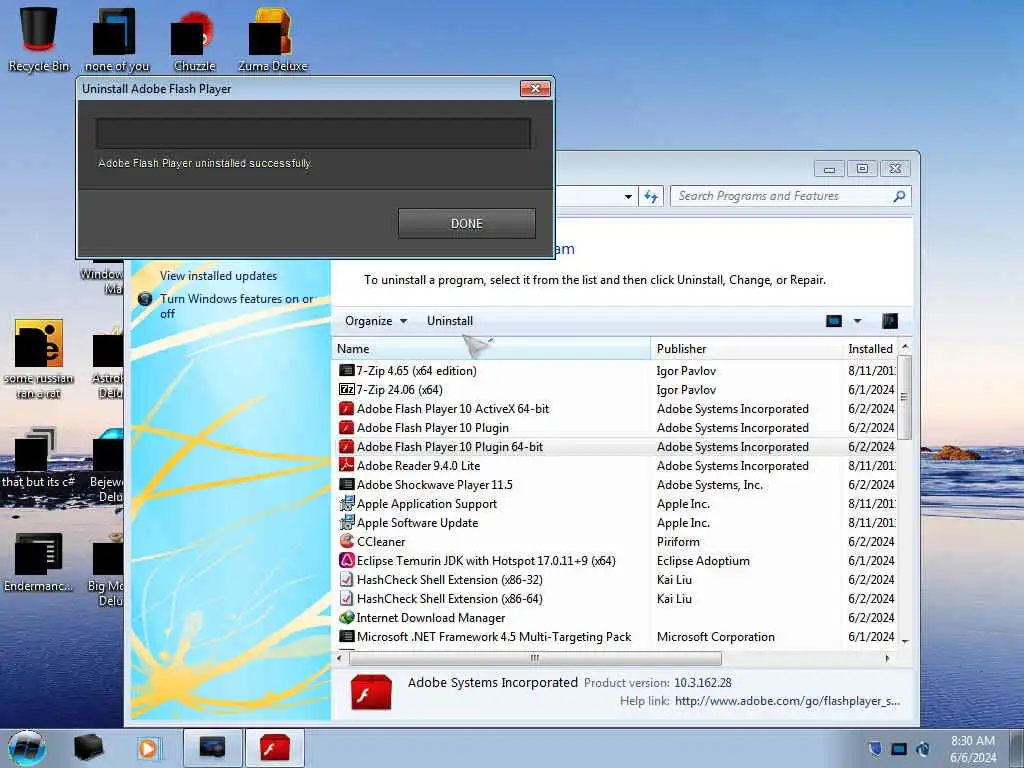Open the media player taskbar icon
This screenshot has height=768, width=1024.
pos(148,748)
